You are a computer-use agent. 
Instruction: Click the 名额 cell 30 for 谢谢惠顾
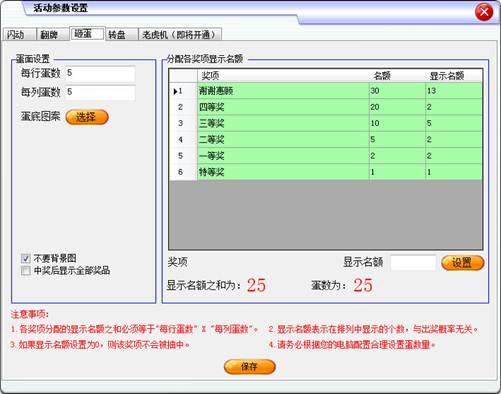click(397, 91)
